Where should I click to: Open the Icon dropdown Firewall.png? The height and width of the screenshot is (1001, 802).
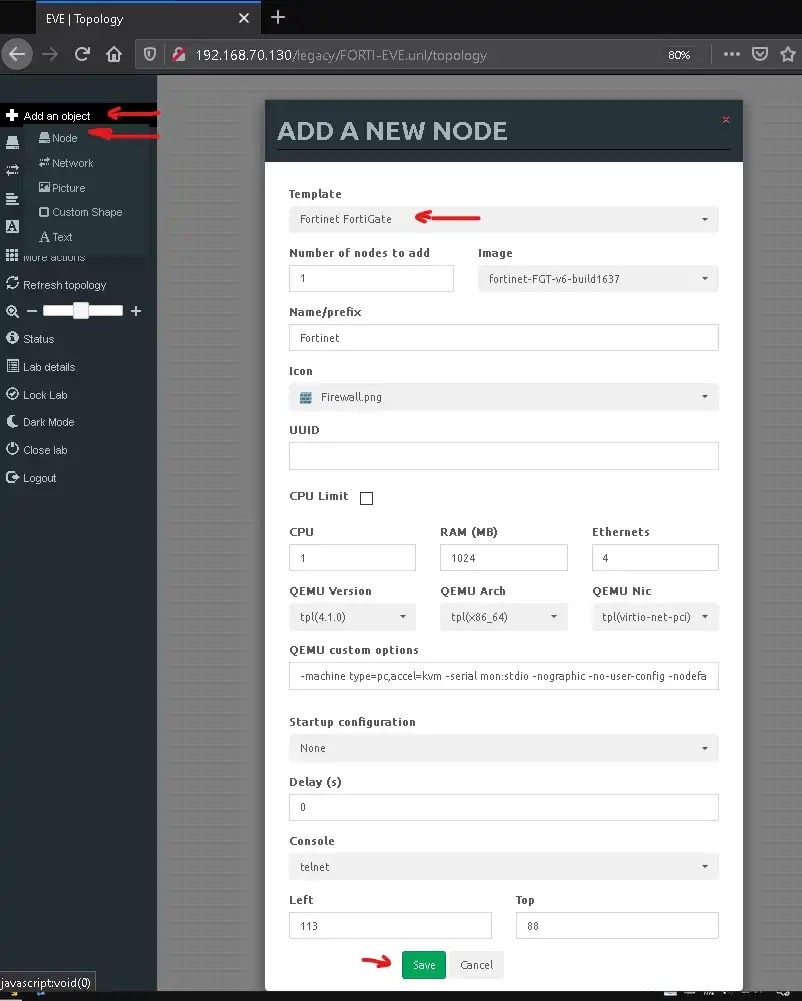pos(504,396)
